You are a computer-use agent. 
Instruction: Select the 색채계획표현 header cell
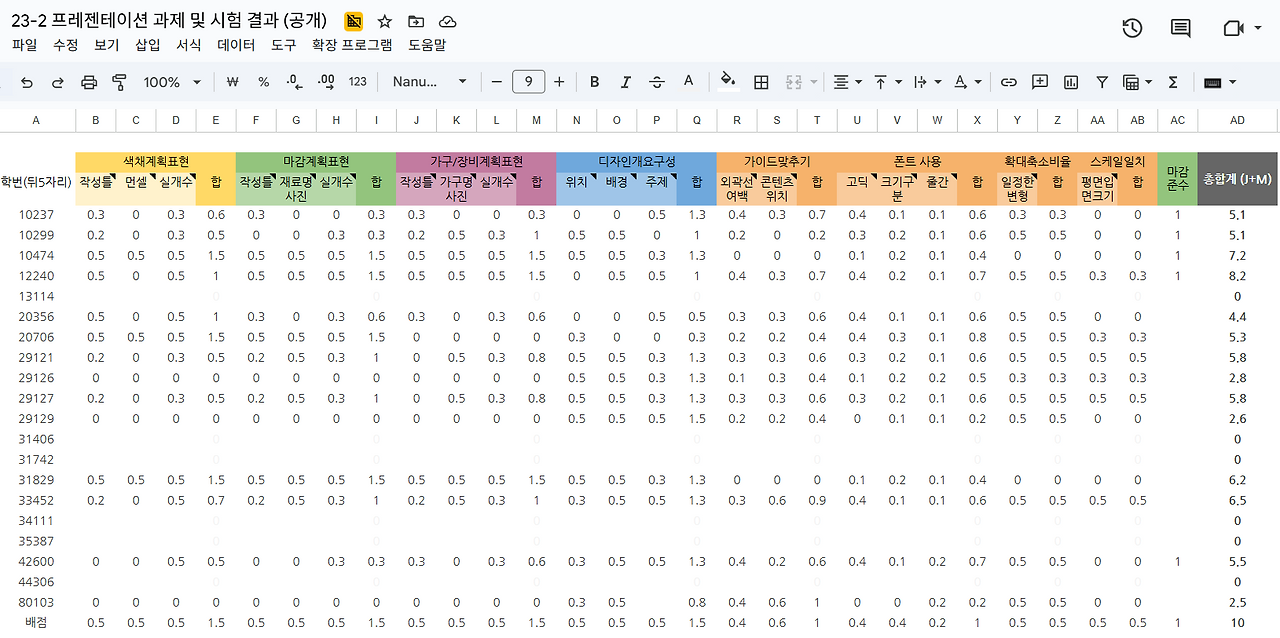click(x=156, y=162)
